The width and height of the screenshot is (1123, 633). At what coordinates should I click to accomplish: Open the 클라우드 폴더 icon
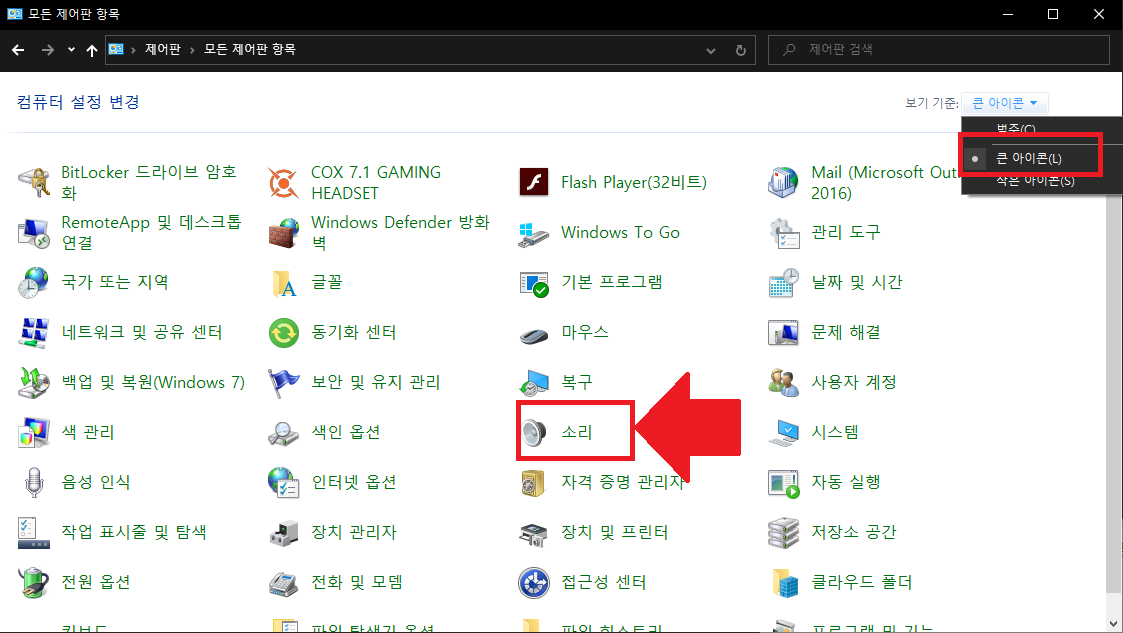pyautogui.click(x=784, y=582)
